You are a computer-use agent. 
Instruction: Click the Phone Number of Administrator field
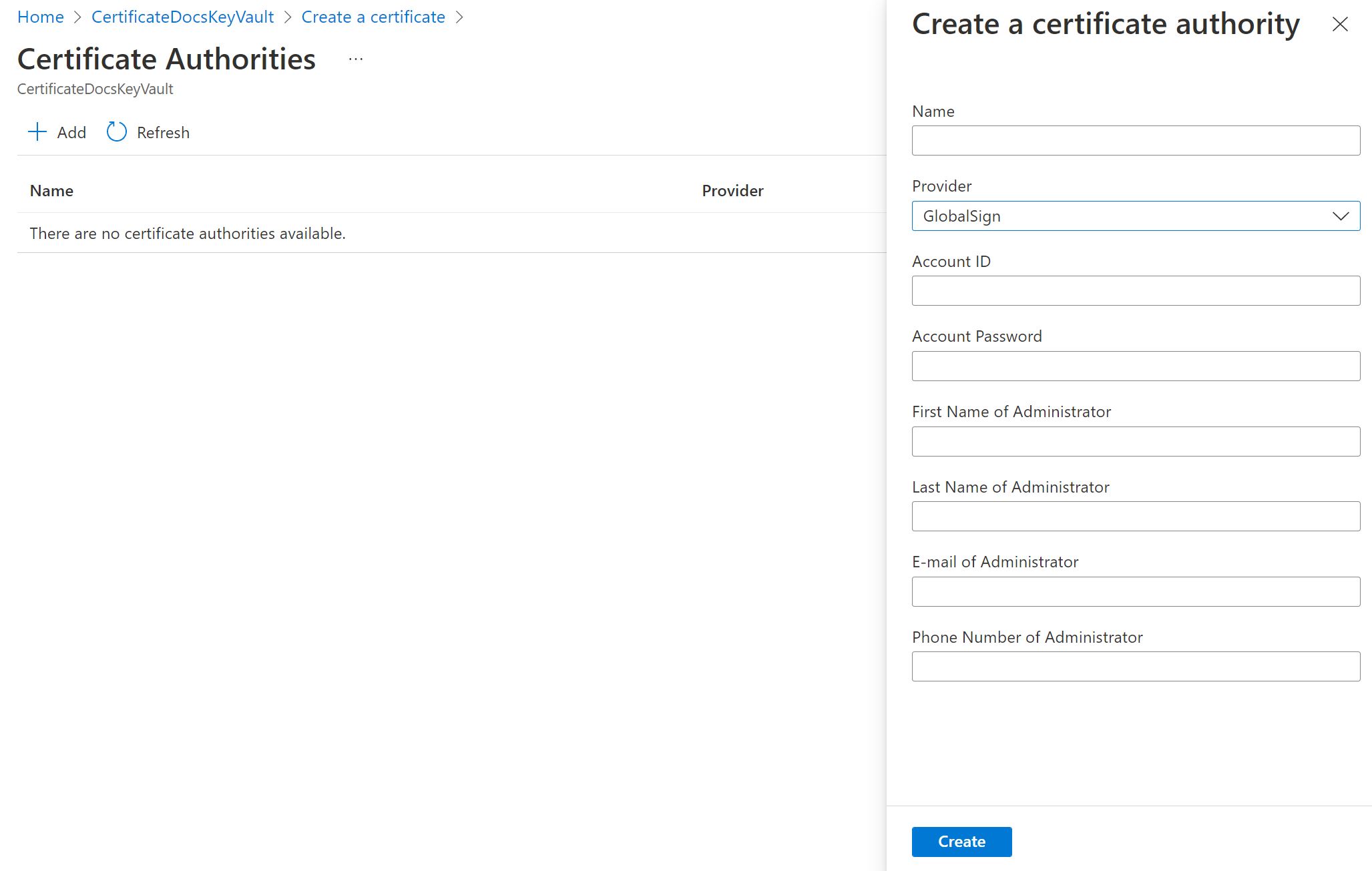tap(1135, 666)
